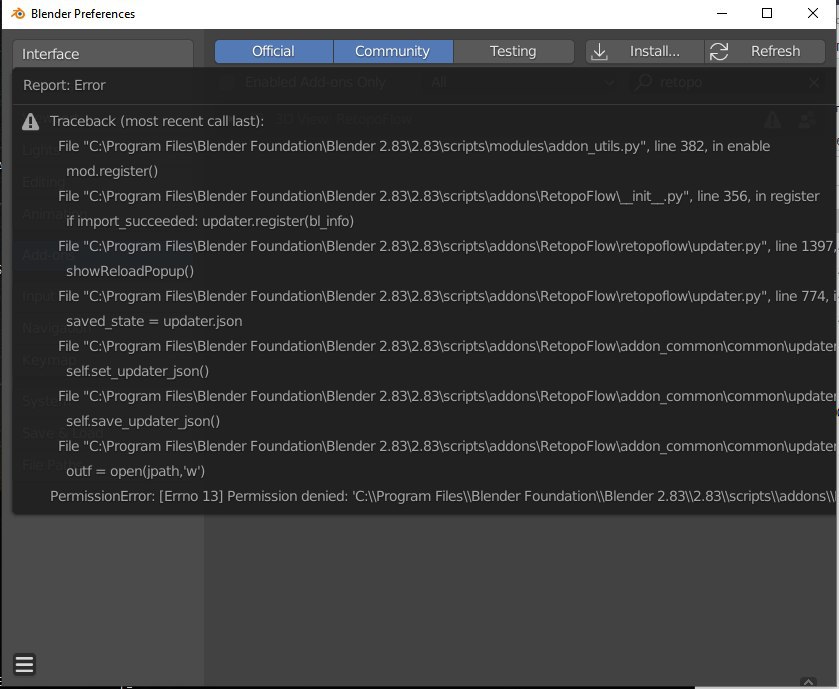Click the warning triangle icon beside Traceback
839x689 pixels.
point(30,121)
